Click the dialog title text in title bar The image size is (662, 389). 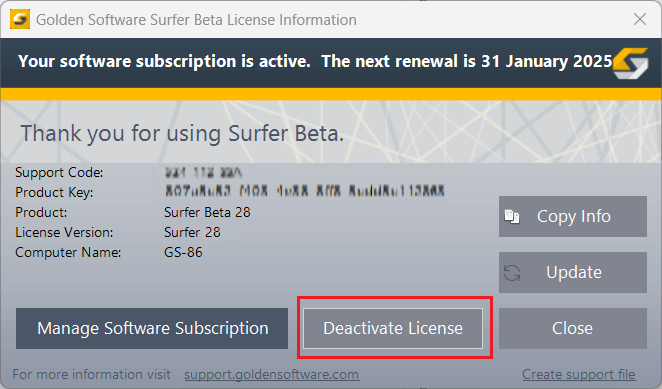point(196,20)
